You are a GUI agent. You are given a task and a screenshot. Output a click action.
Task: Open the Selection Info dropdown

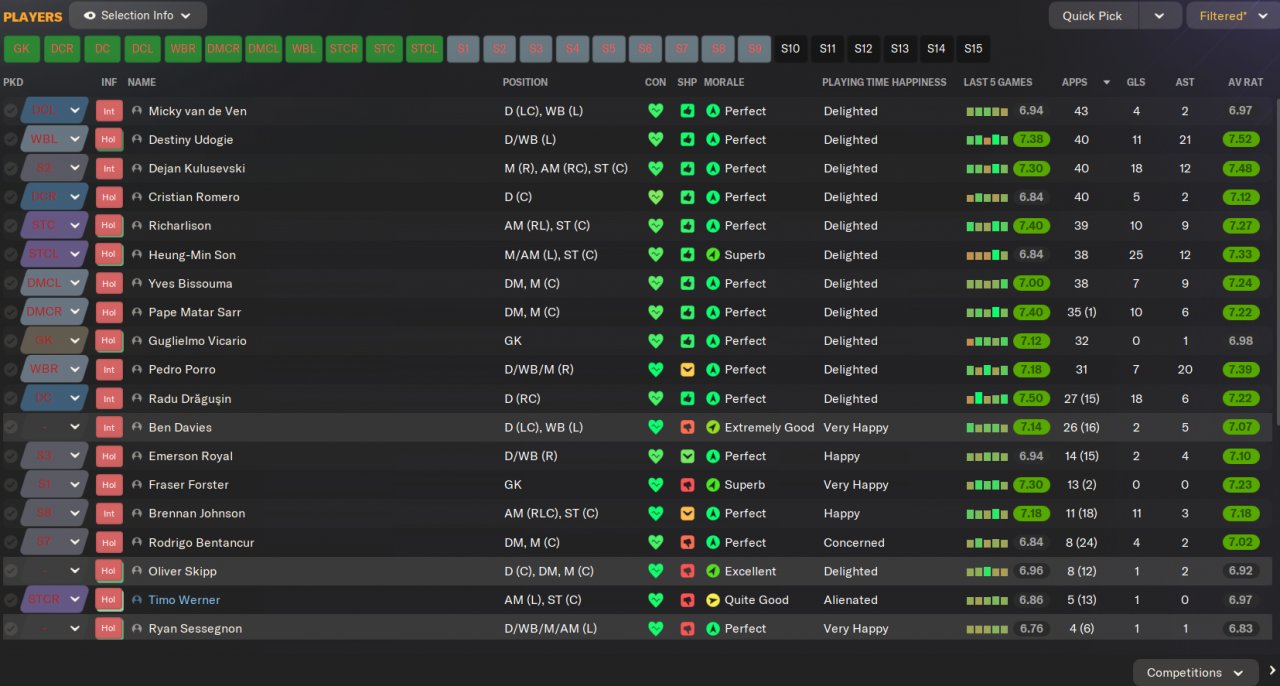(138, 16)
